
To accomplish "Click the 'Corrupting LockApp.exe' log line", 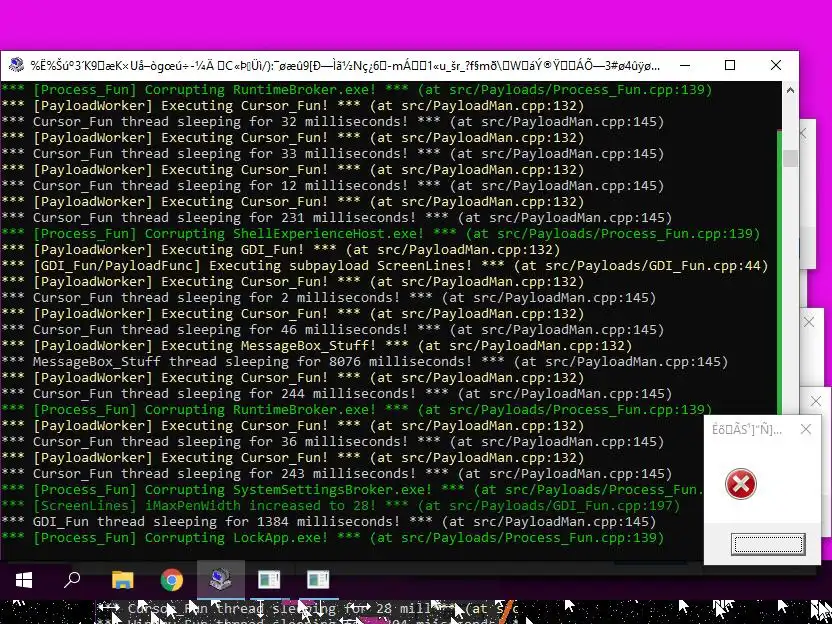I will tap(333, 538).
